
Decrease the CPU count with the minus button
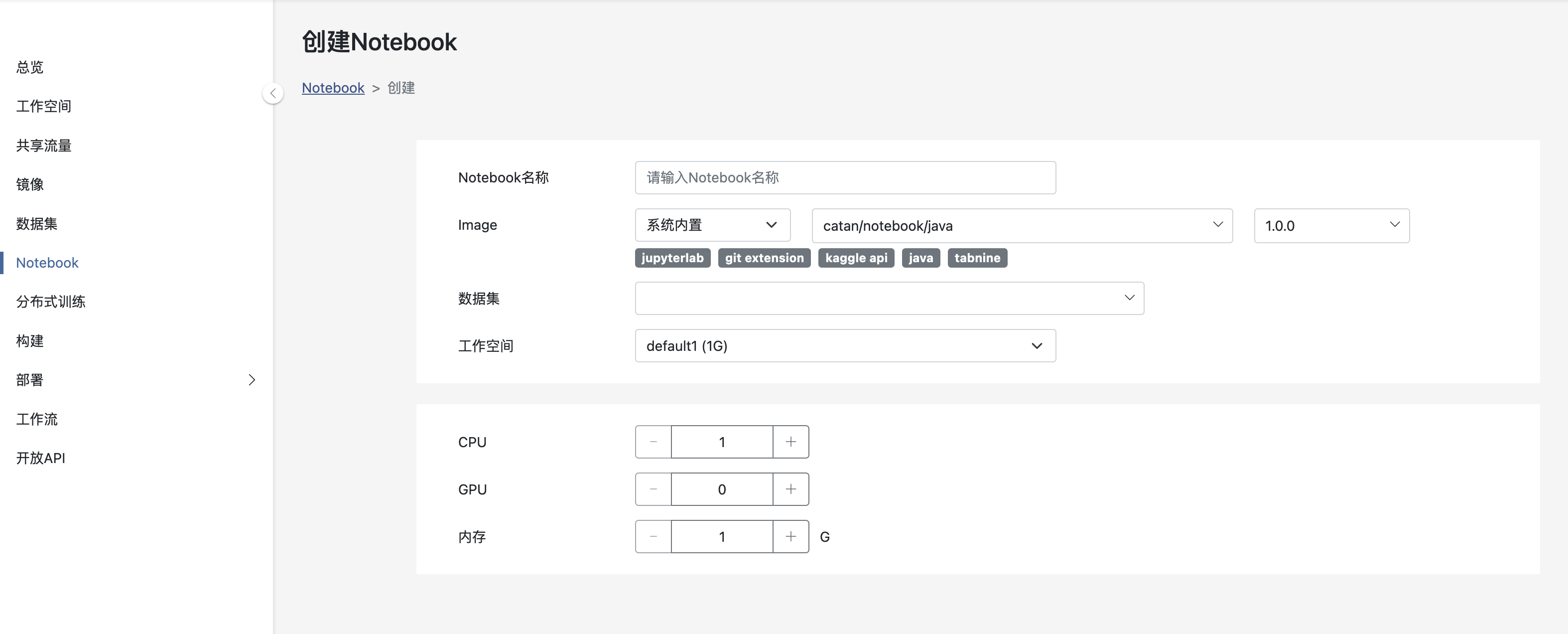pos(653,442)
